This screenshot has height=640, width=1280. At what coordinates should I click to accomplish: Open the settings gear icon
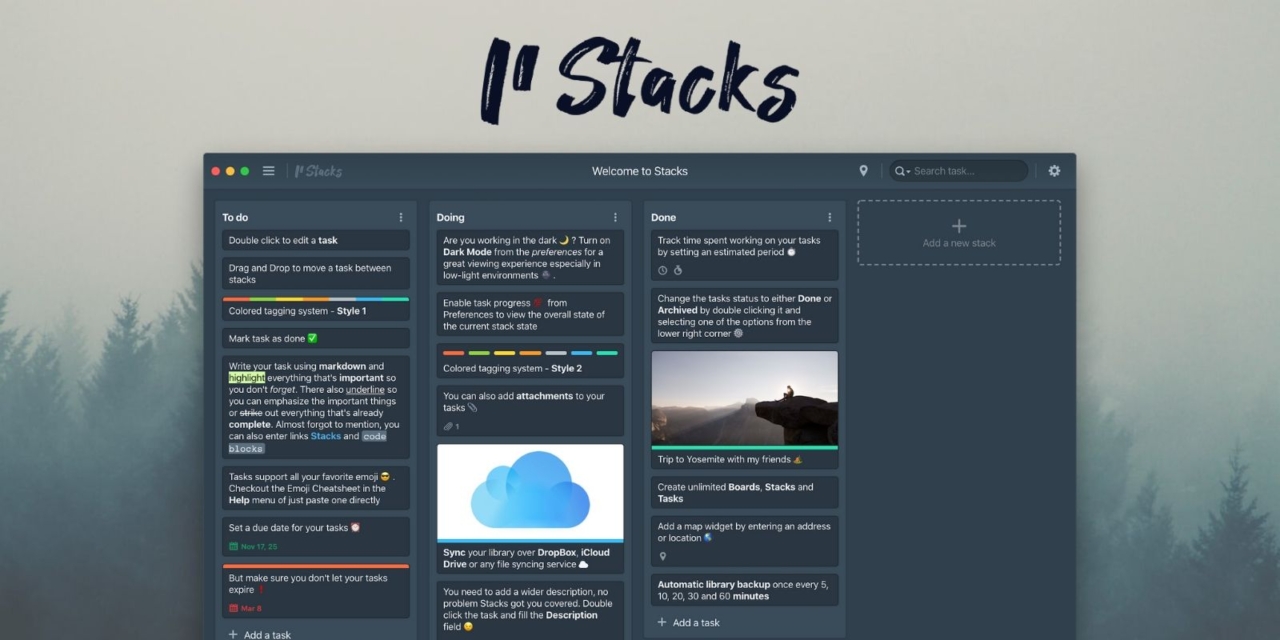click(1053, 170)
